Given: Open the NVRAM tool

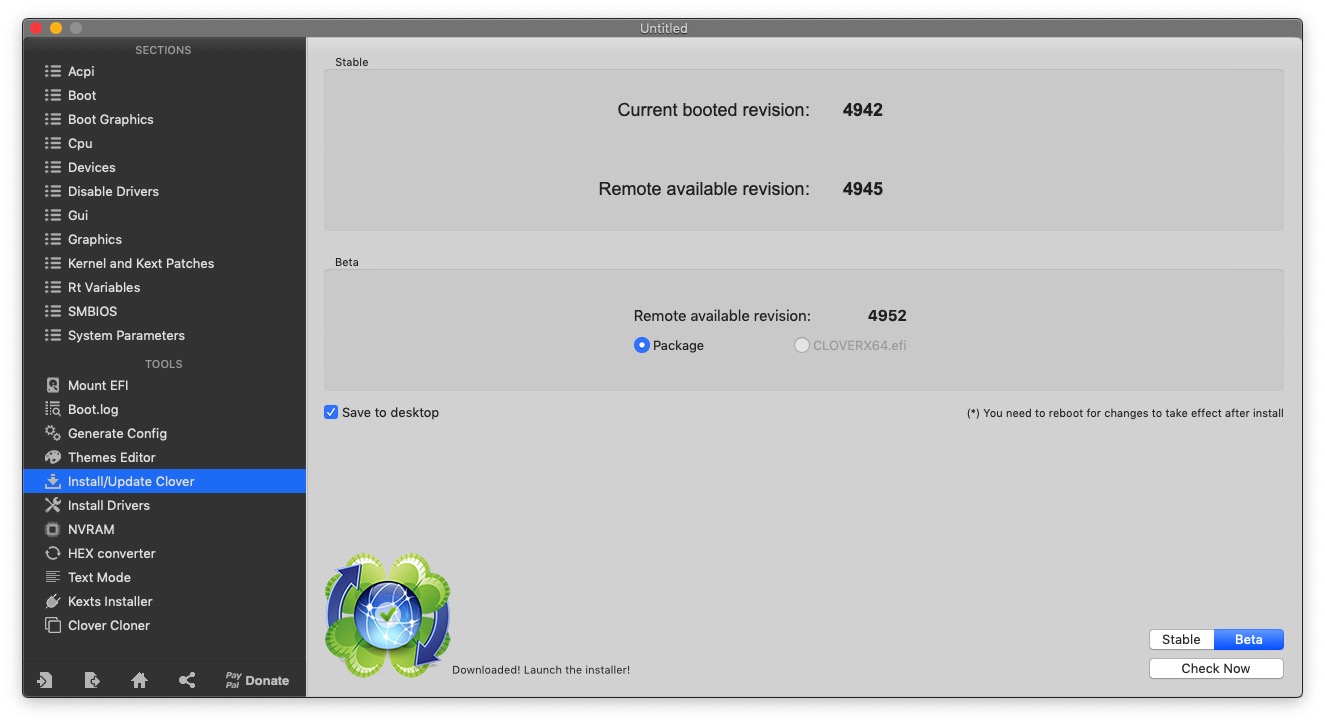Looking at the screenshot, I should pos(91,529).
